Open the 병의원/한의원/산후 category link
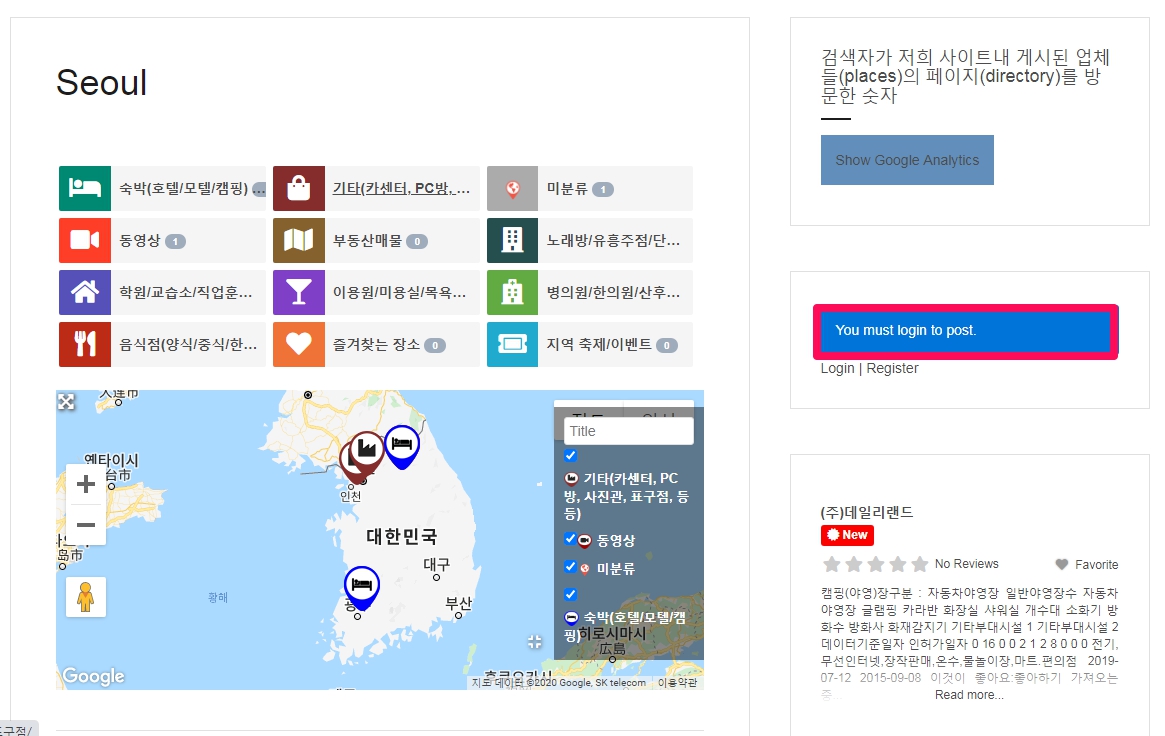1165x736 pixels. 613,293
